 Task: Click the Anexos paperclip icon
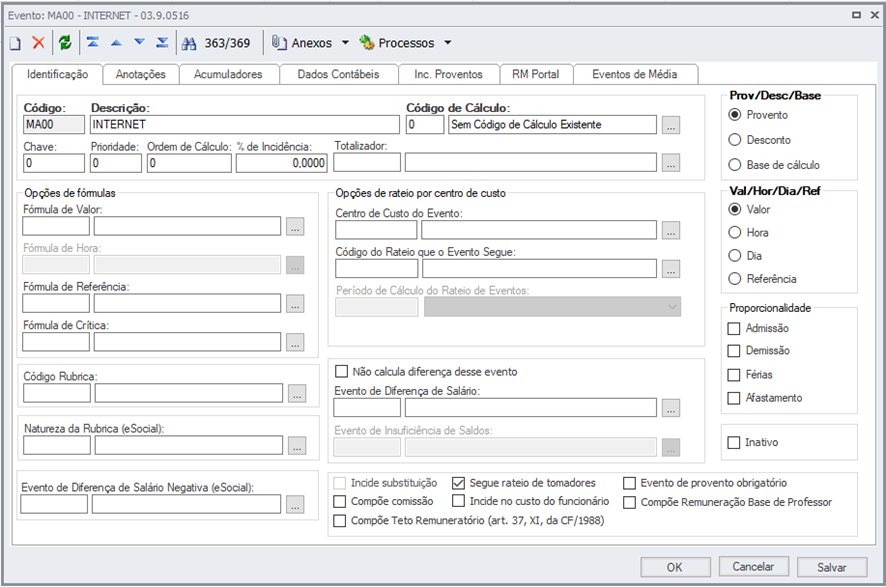[279, 42]
